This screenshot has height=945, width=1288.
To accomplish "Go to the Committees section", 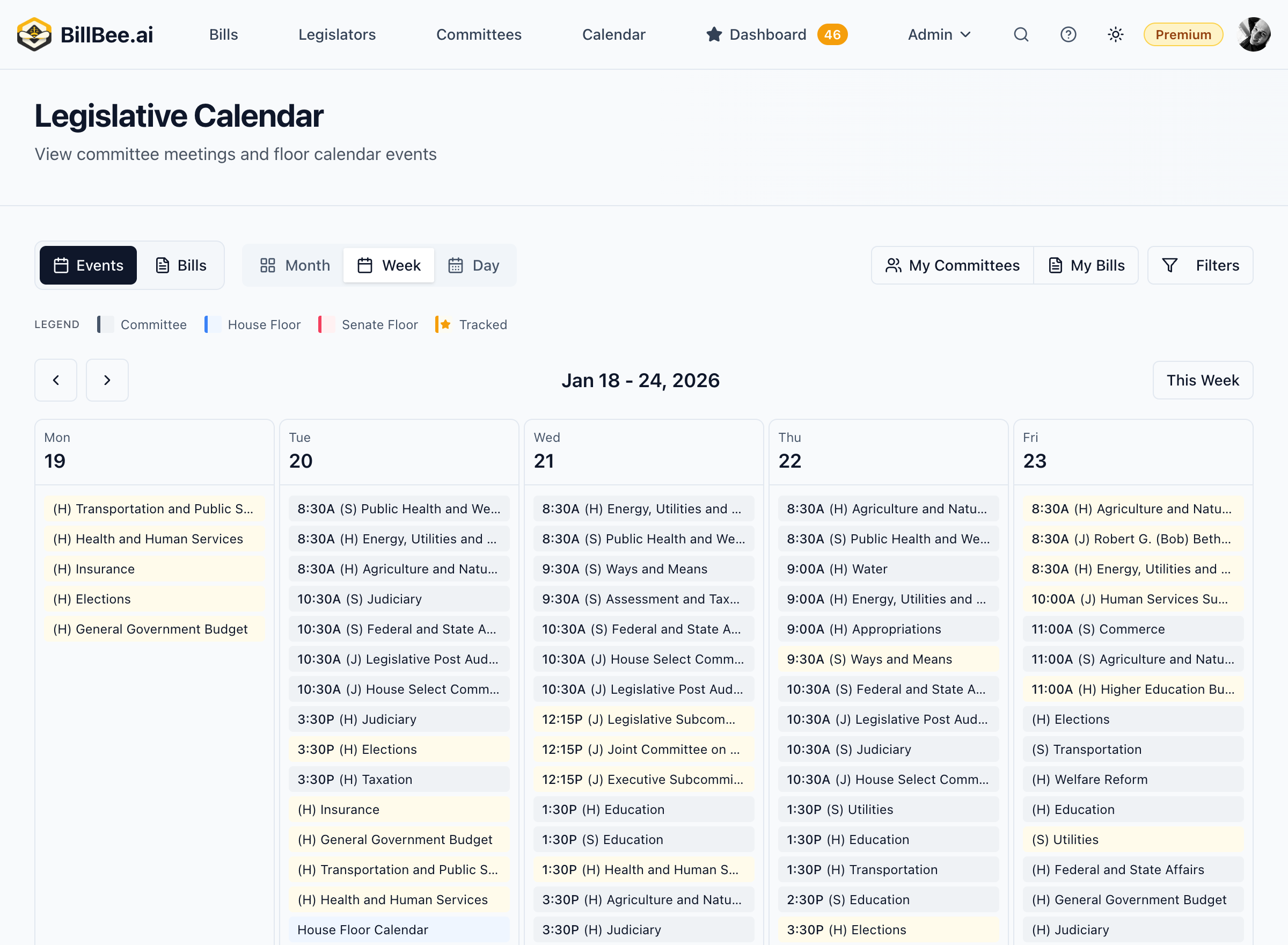I will coord(479,34).
